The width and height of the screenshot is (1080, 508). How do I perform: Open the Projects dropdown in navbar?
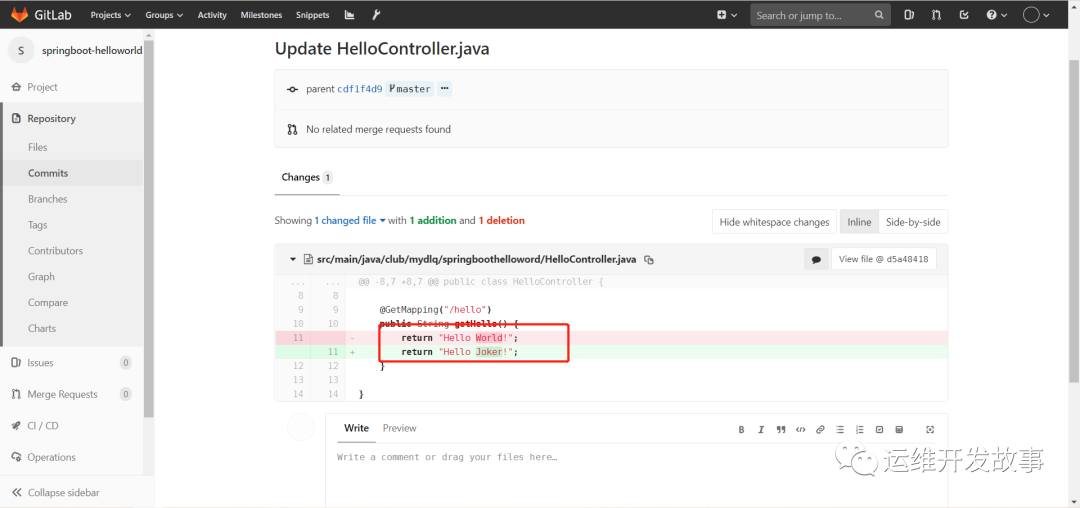[x=110, y=14]
